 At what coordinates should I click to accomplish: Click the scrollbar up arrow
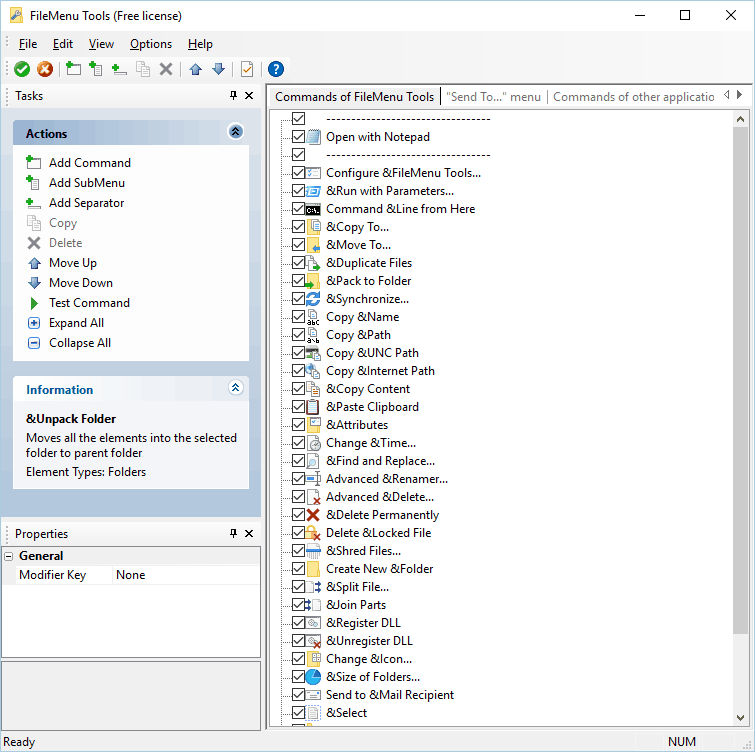740,119
